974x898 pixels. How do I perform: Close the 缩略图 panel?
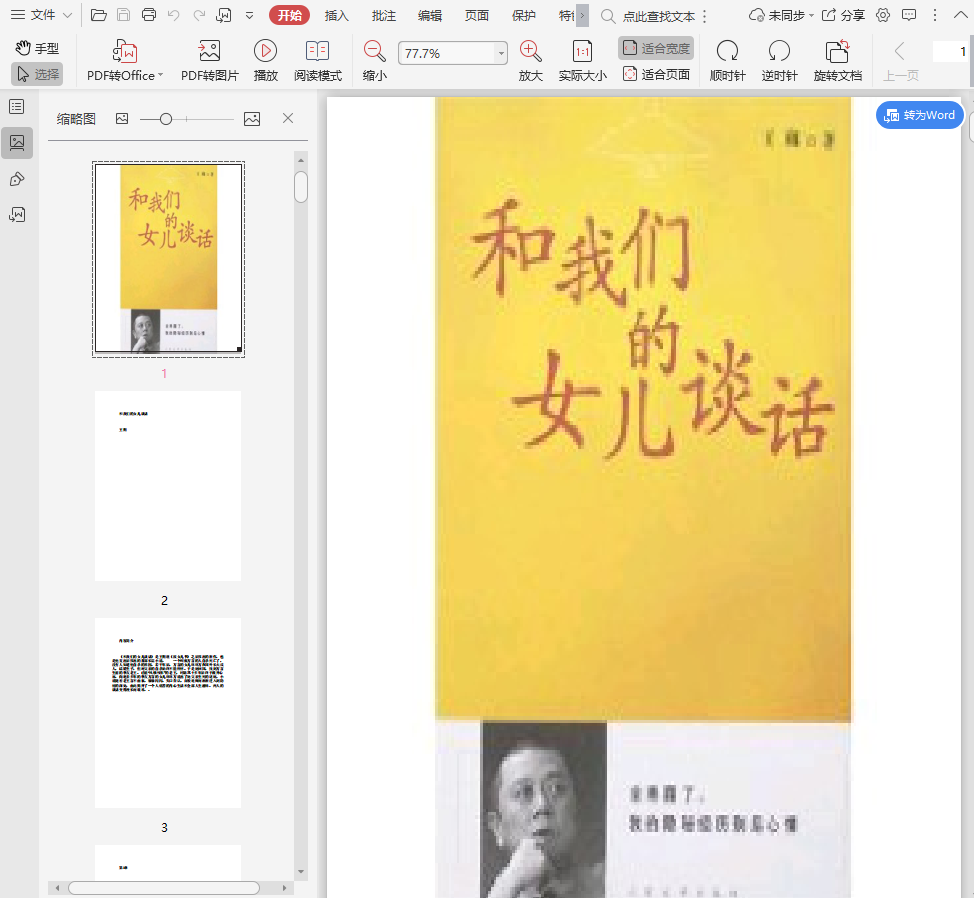[288, 118]
